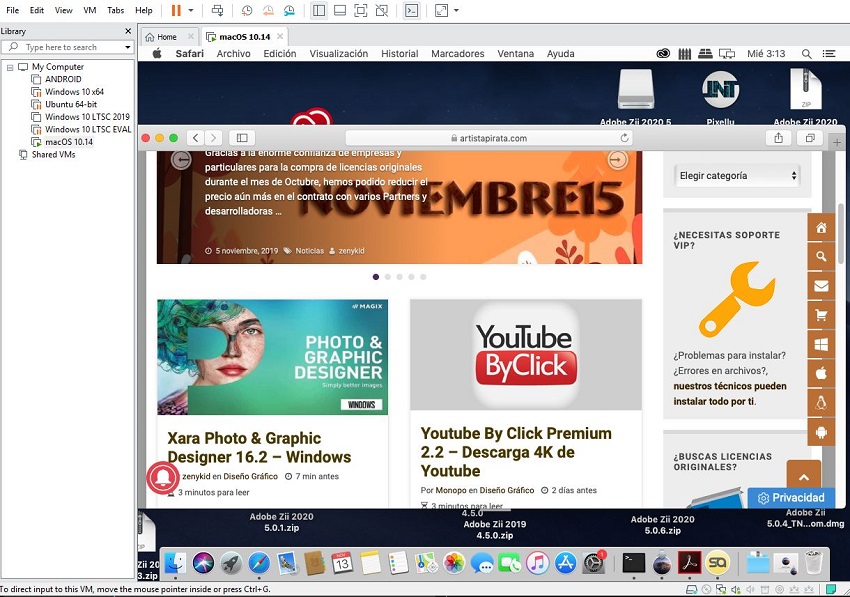Open Terminal from the Dock

point(633,563)
